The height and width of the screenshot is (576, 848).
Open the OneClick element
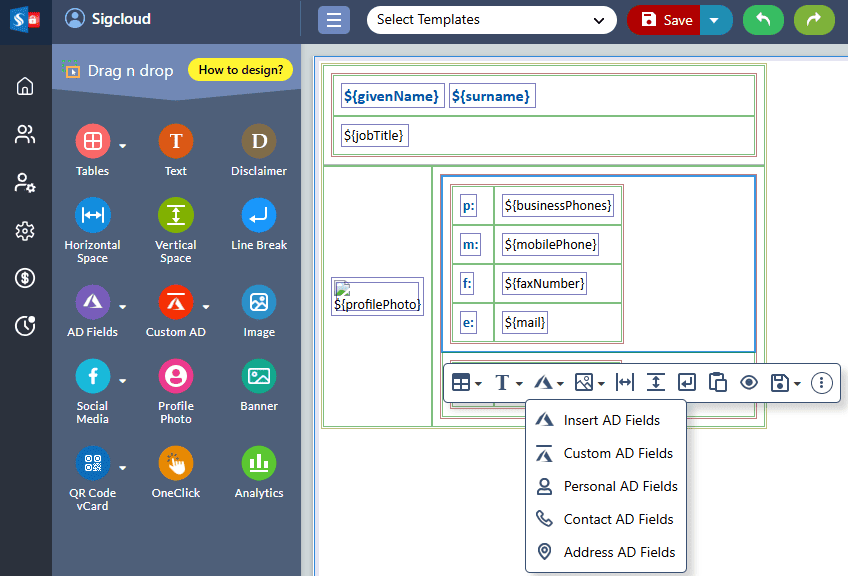[x=176, y=463]
